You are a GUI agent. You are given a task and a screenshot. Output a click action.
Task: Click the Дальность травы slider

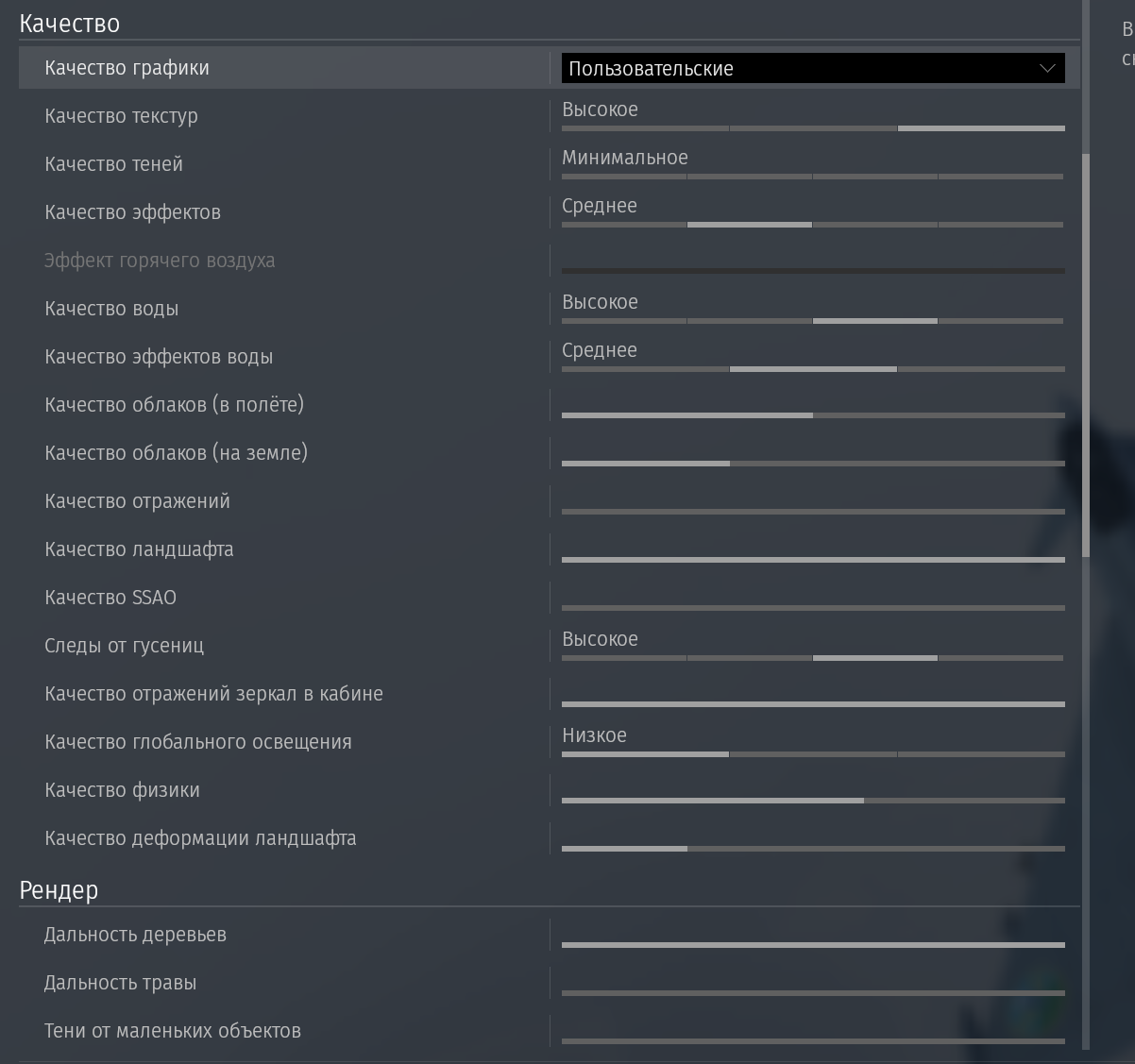coord(812,993)
